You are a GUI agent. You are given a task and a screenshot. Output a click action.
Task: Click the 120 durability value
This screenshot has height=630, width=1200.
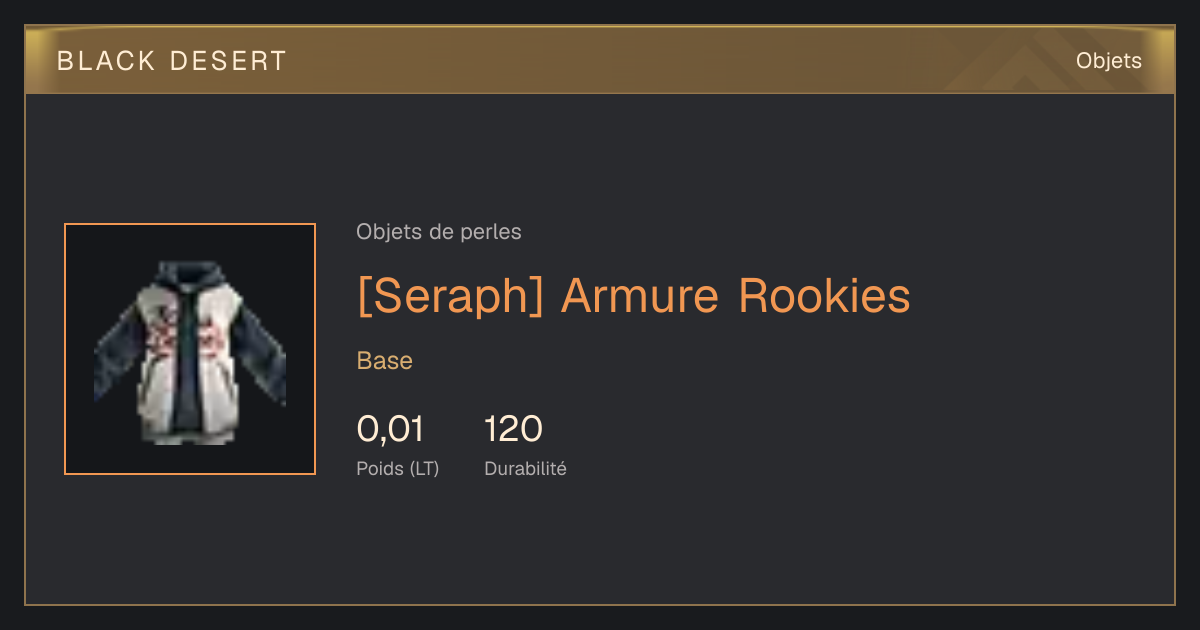(513, 429)
